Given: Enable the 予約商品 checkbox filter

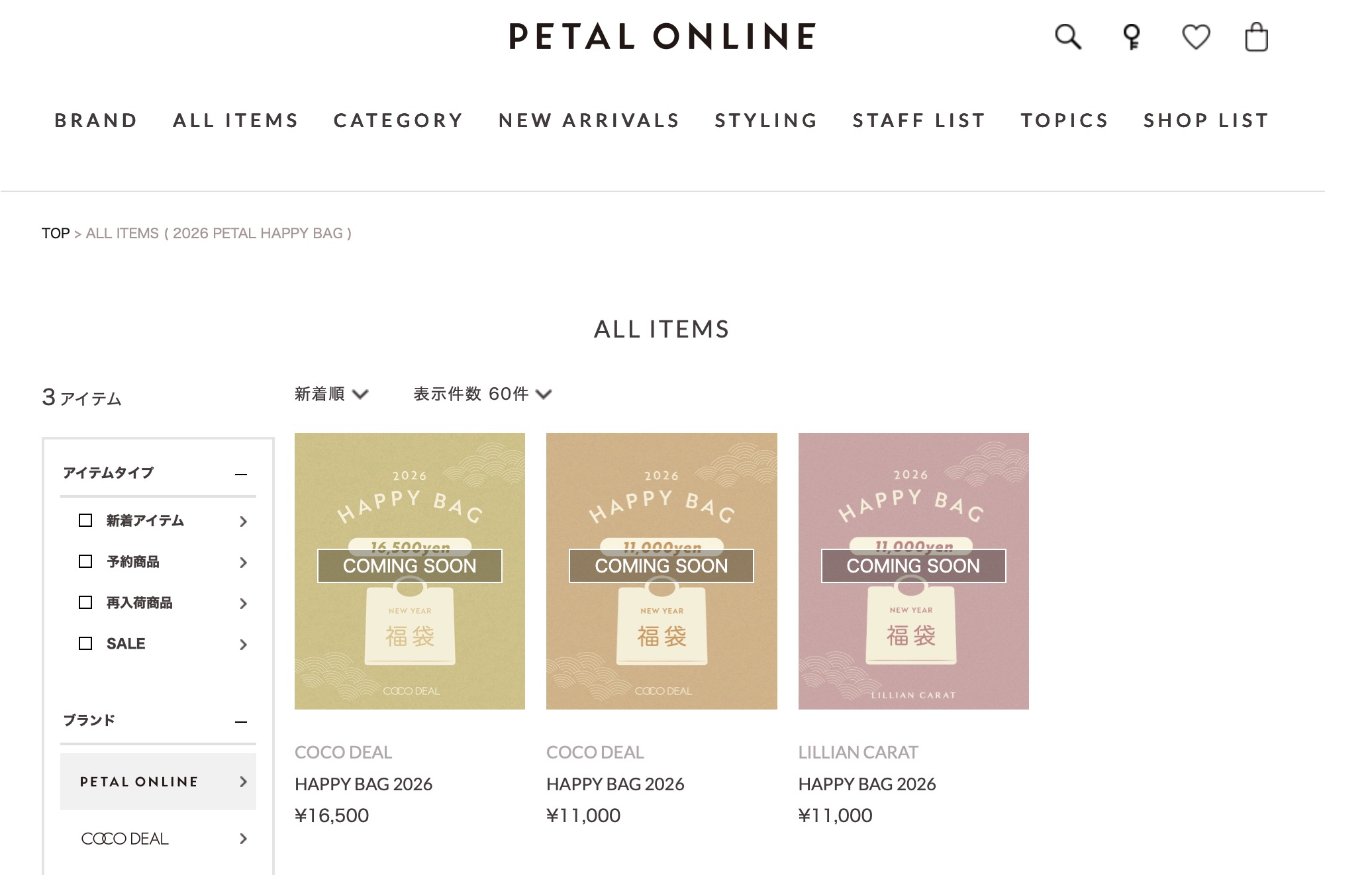Looking at the screenshot, I should (85, 561).
